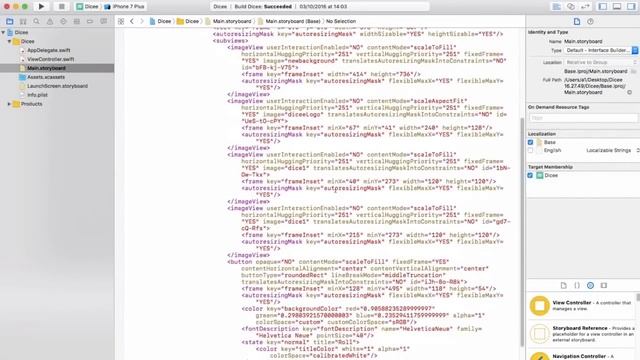Image resolution: width=640 pixels, height=360 pixels.
Task: Open the Type dropdown in inspector
Action: (x=601, y=50)
